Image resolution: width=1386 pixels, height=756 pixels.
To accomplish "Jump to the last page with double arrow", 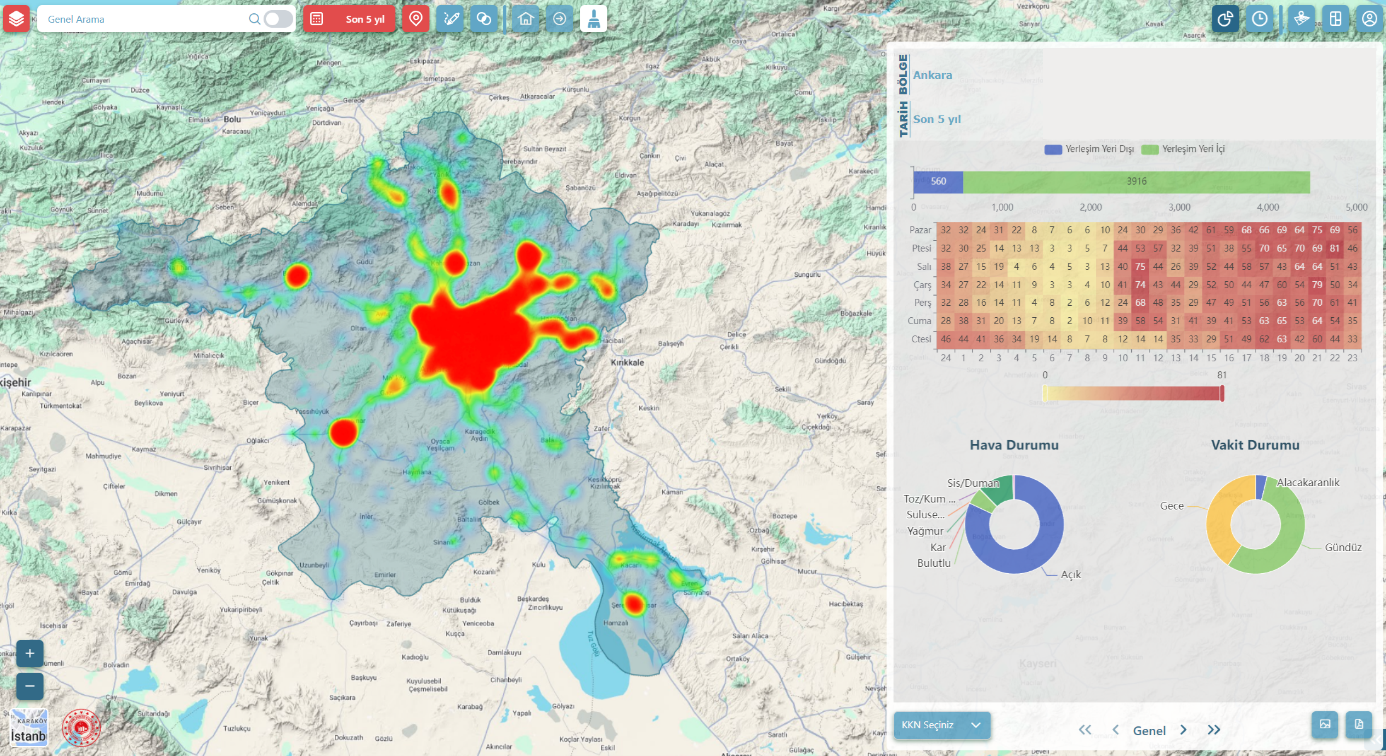I will [x=1214, y=730].
